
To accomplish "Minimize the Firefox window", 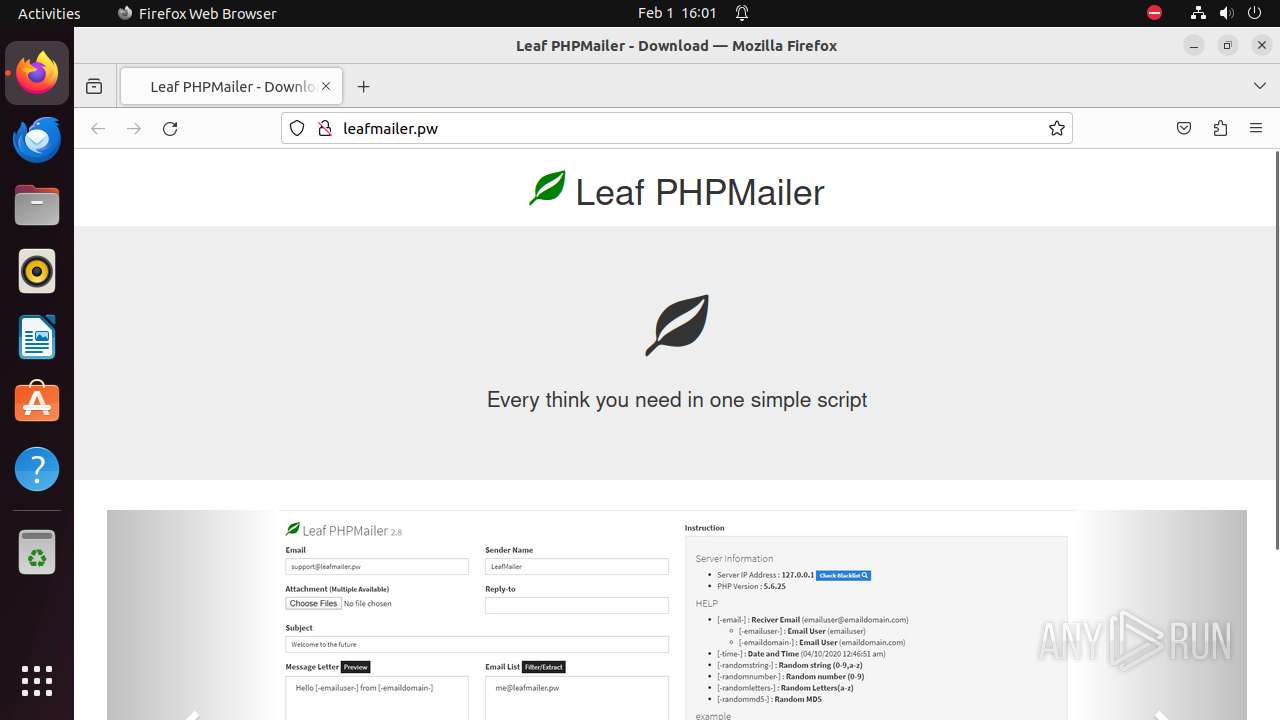I will [x=1194, y=45].
